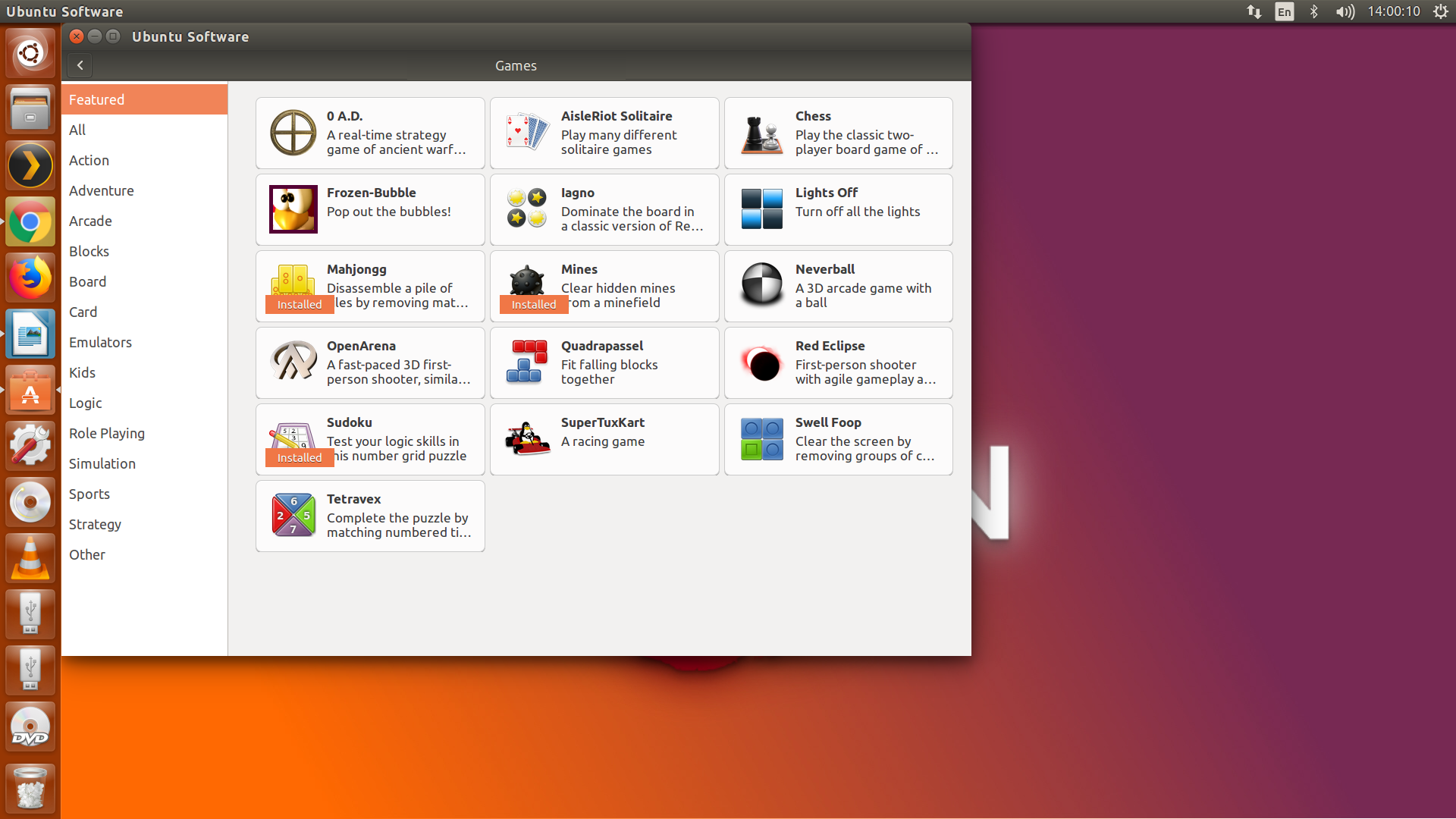The width and height of the screenshot is (1456, 819).
Task: Click the Mines bomb icon
Action: point(527,280)
